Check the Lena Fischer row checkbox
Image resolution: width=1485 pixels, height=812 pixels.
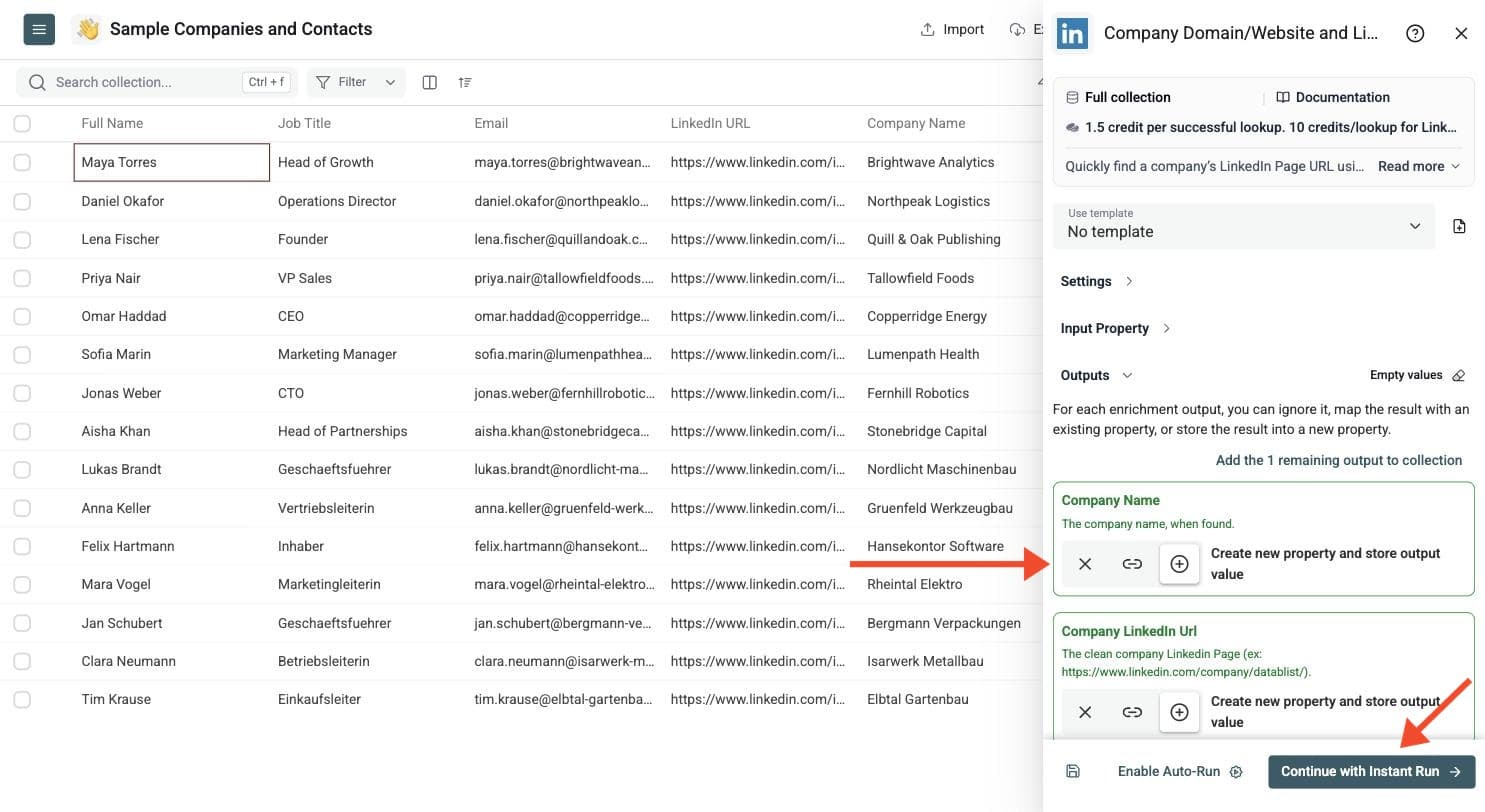22,239
